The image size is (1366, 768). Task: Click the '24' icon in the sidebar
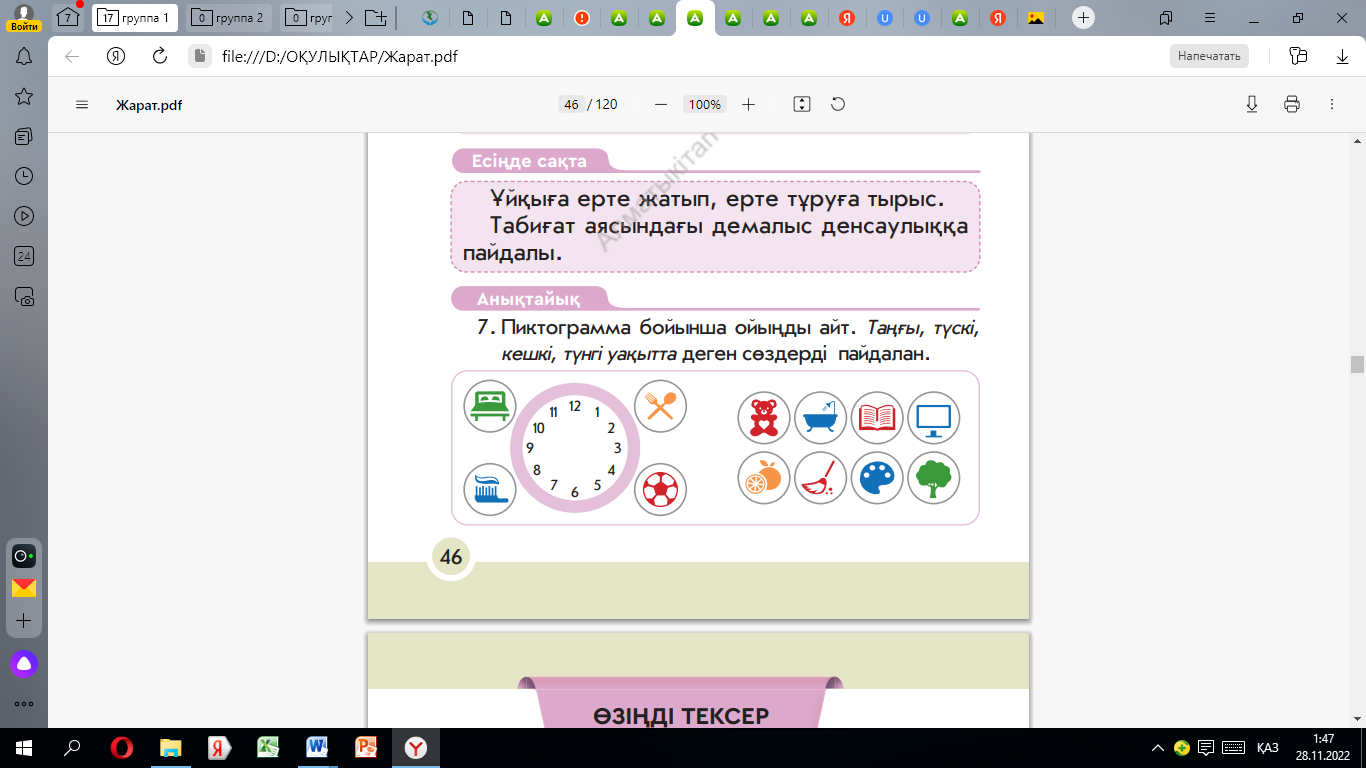pos(24,256)
